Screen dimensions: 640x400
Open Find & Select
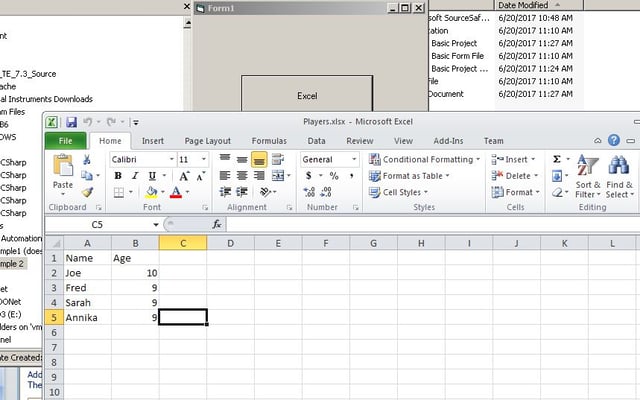pos(619,177)
